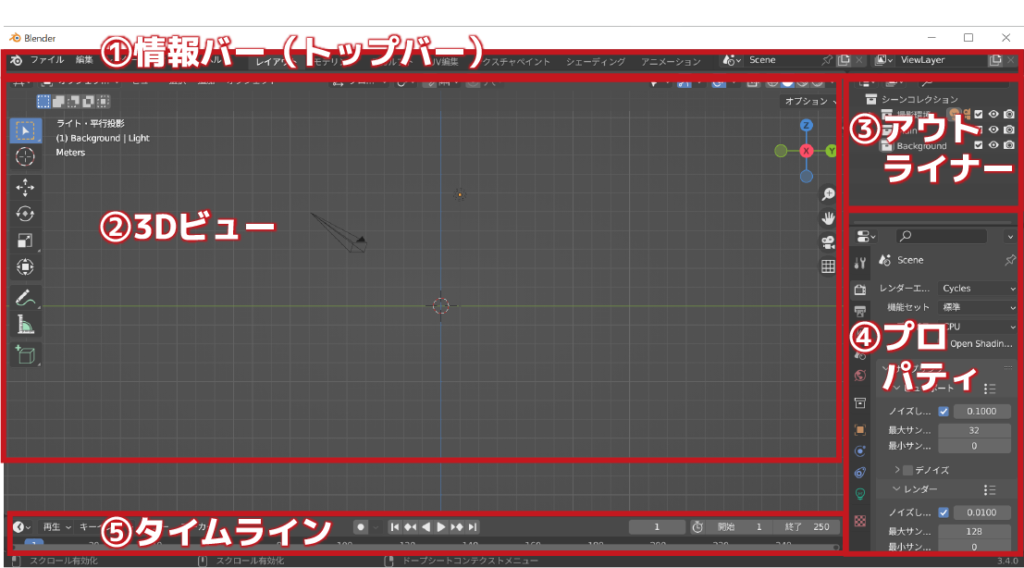Select the Scale tool
This screenshot has height=568, width=1024.
pos(26,240)
